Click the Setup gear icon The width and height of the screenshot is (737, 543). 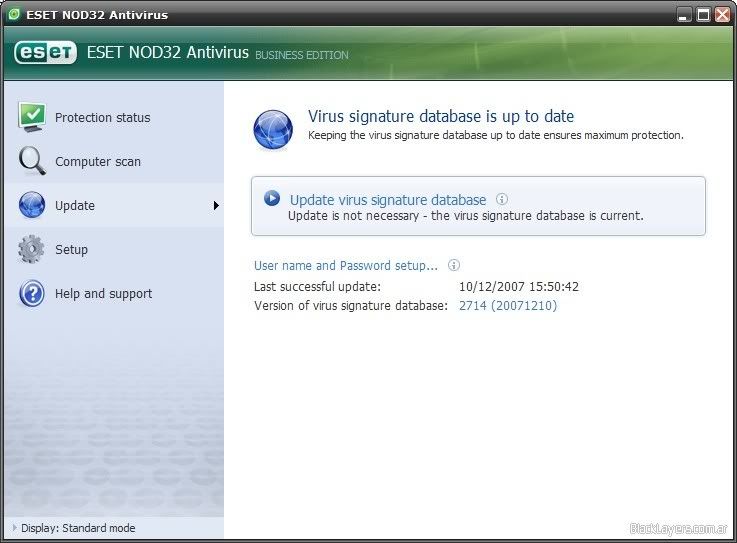[x=31, y=249]
